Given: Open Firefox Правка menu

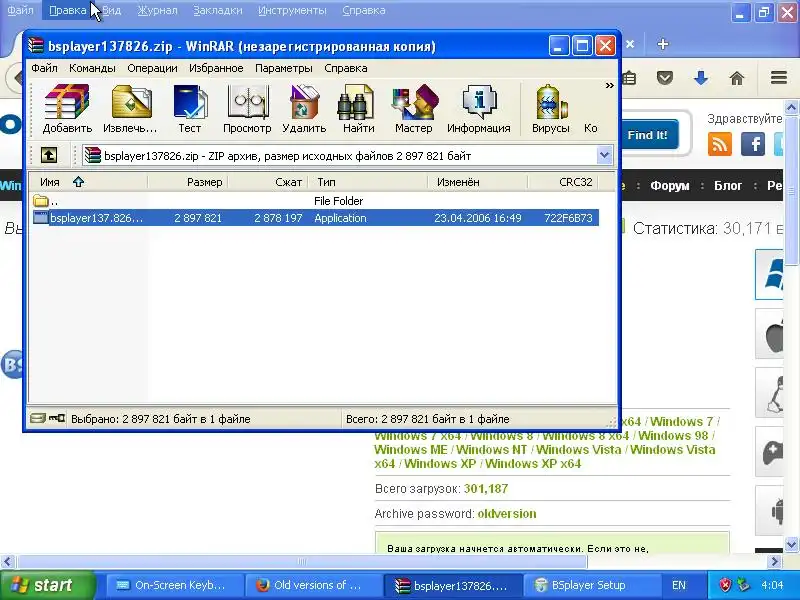Looking at the screenshot, I should click(x=68, y=10).
